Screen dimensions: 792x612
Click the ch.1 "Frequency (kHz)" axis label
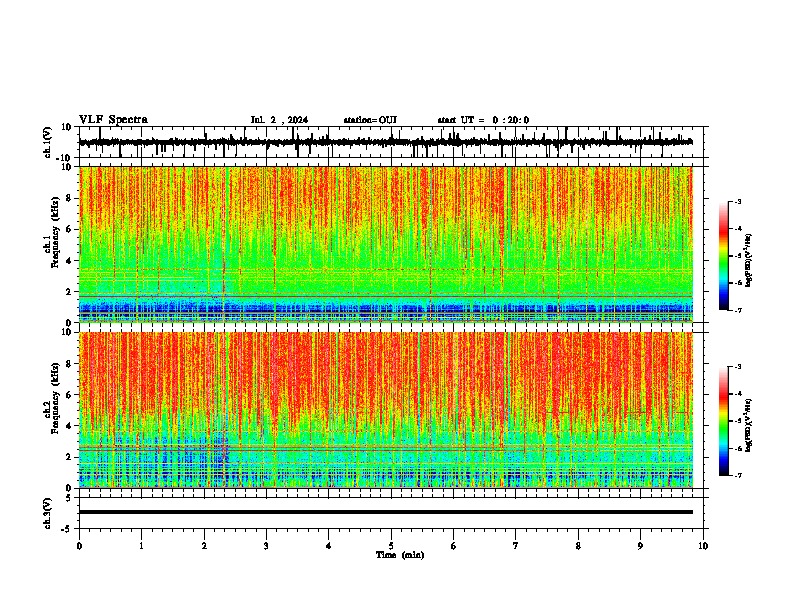[x=55, y=232]
